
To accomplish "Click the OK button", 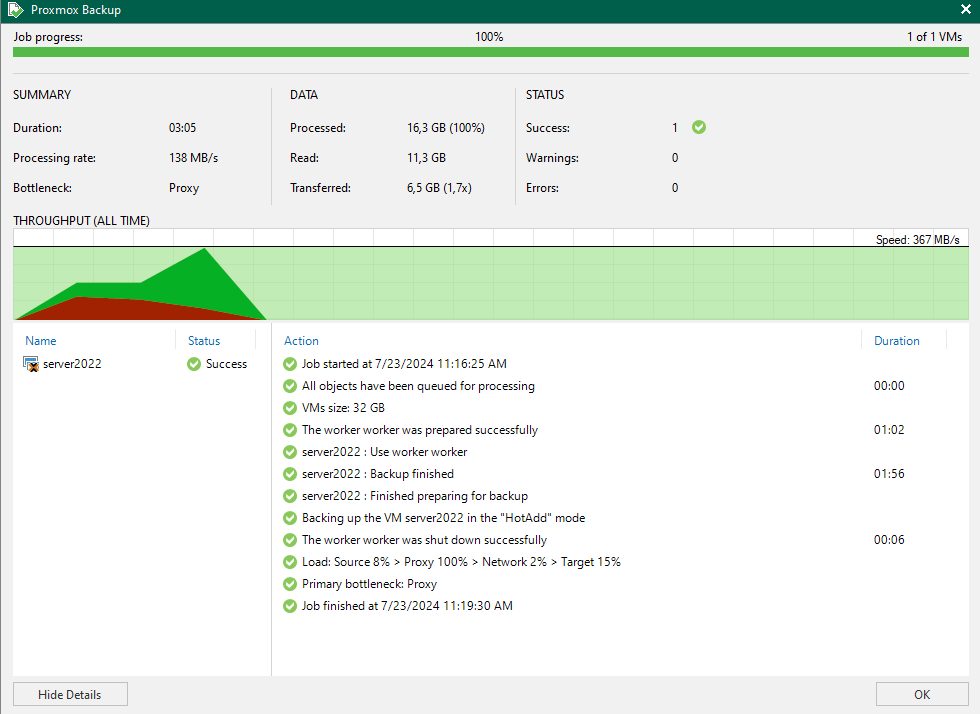I will click(x=922, y=694).
